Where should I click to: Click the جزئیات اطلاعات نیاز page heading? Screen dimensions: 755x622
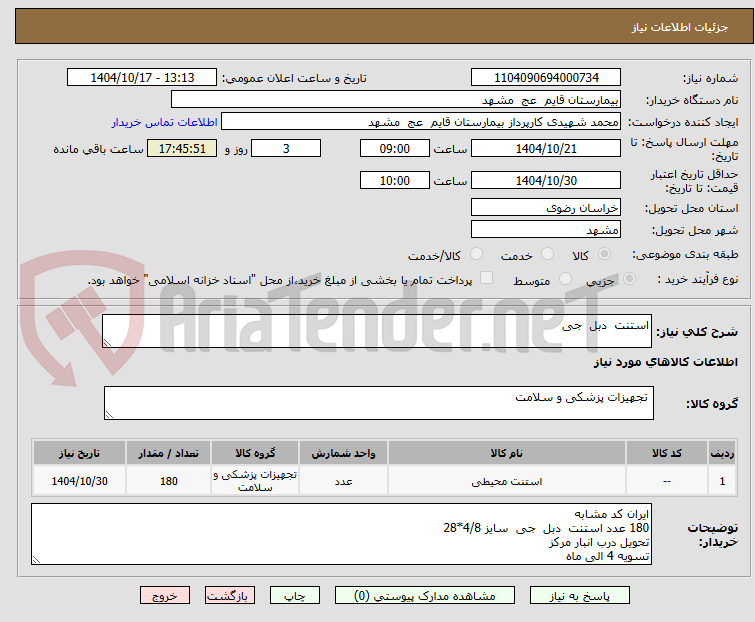680,27
